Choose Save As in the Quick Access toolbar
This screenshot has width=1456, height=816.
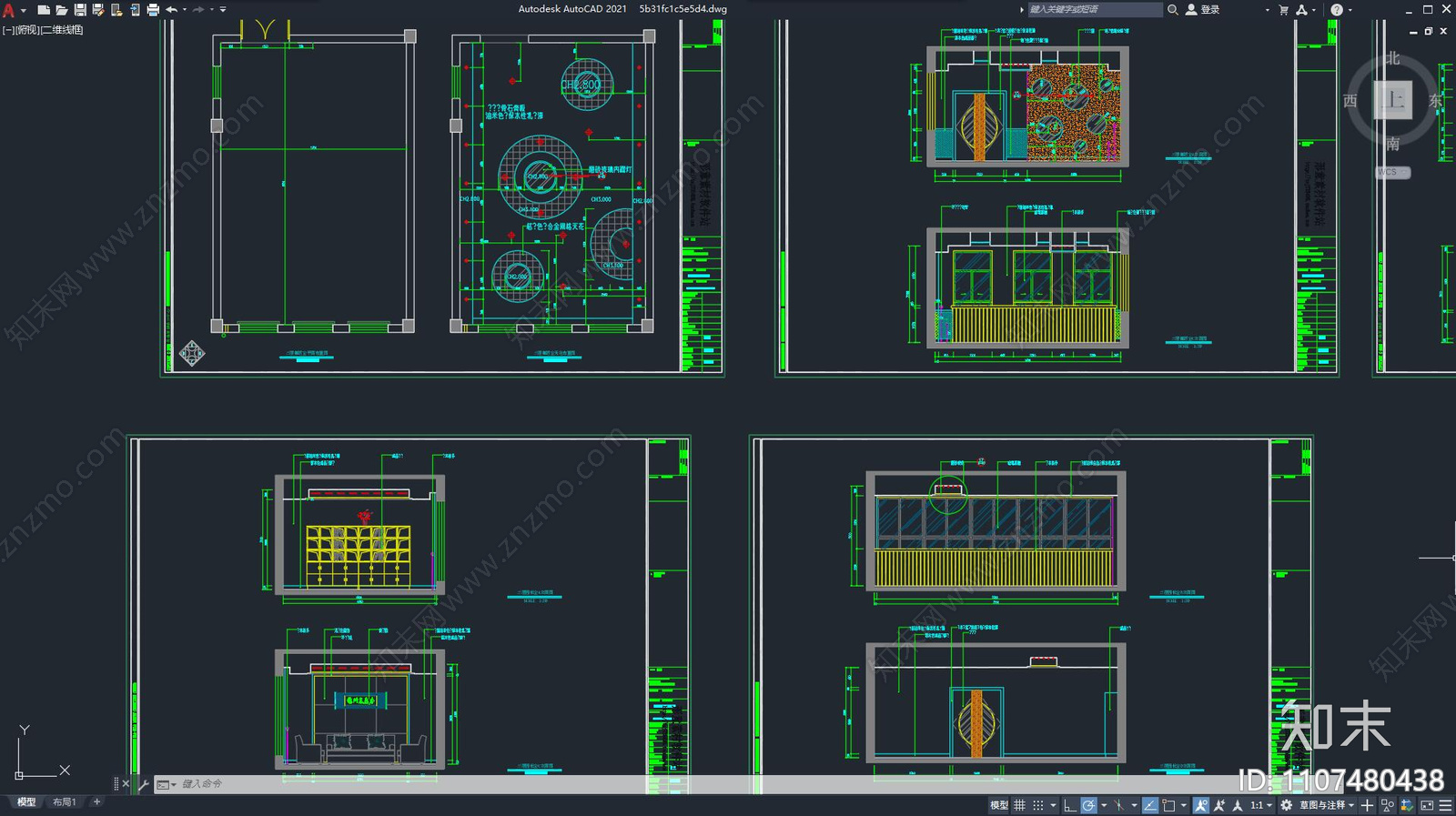(98, 10)
